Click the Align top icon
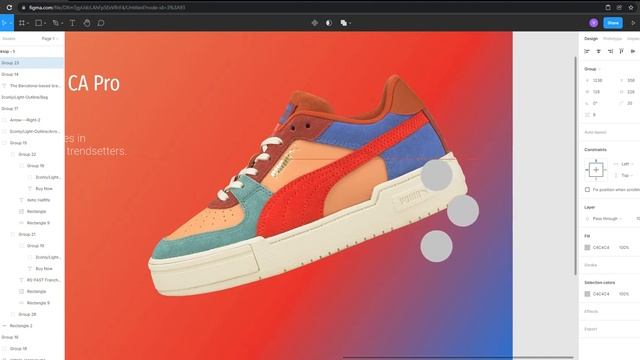 pyautogui.click(x=621, y=51)
